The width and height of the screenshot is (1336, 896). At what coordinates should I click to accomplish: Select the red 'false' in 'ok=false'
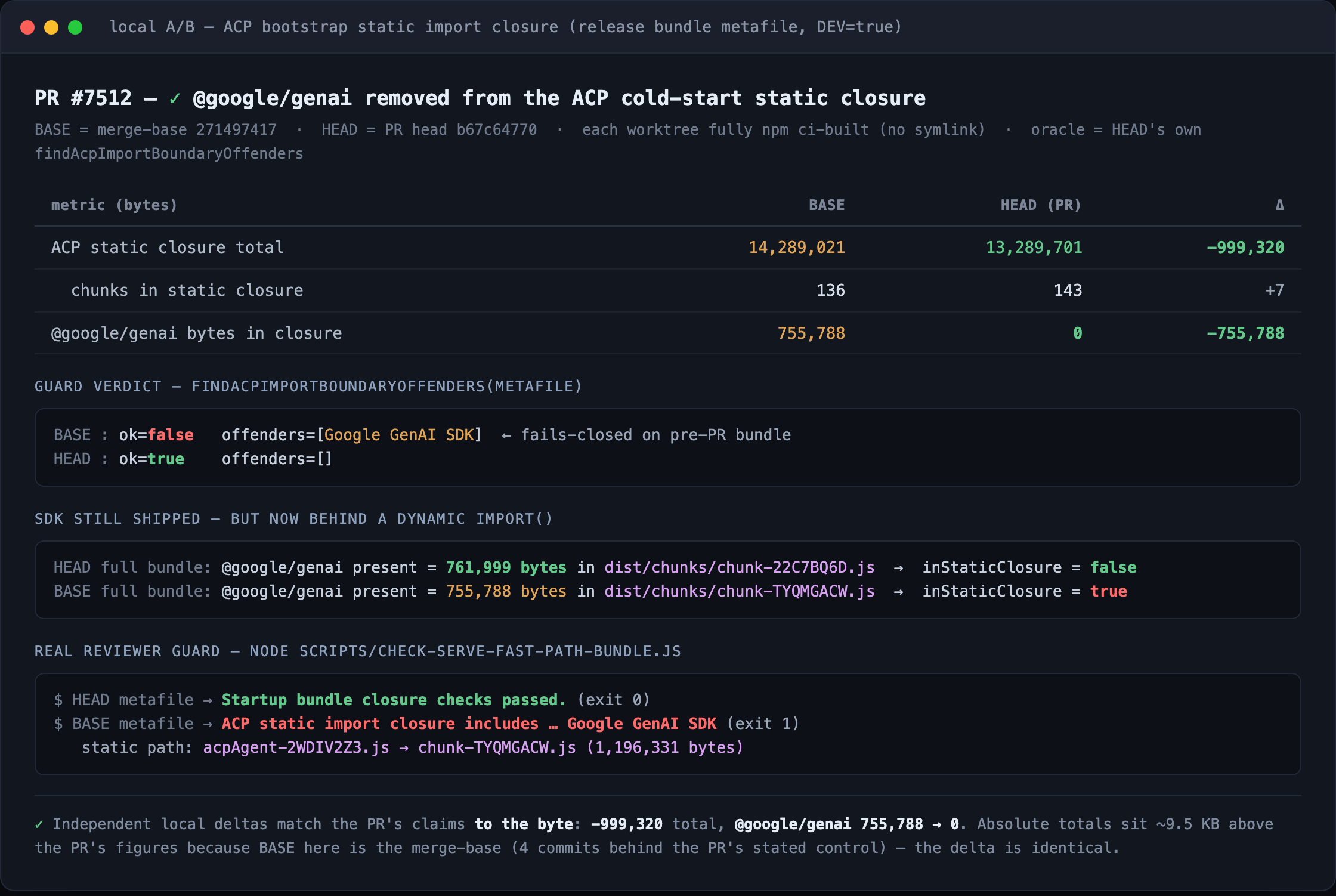(171, 435)
